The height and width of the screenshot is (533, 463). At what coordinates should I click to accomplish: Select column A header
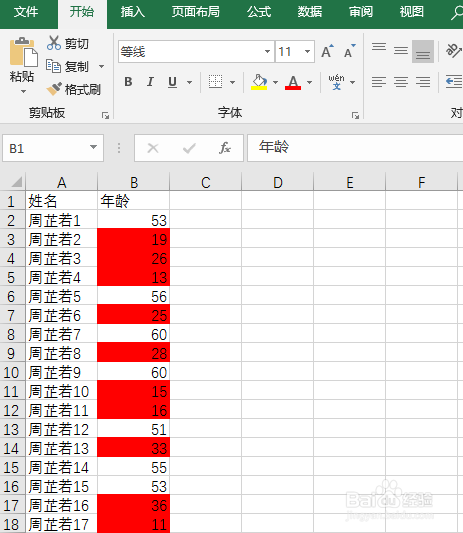click(x=62, y=183)
